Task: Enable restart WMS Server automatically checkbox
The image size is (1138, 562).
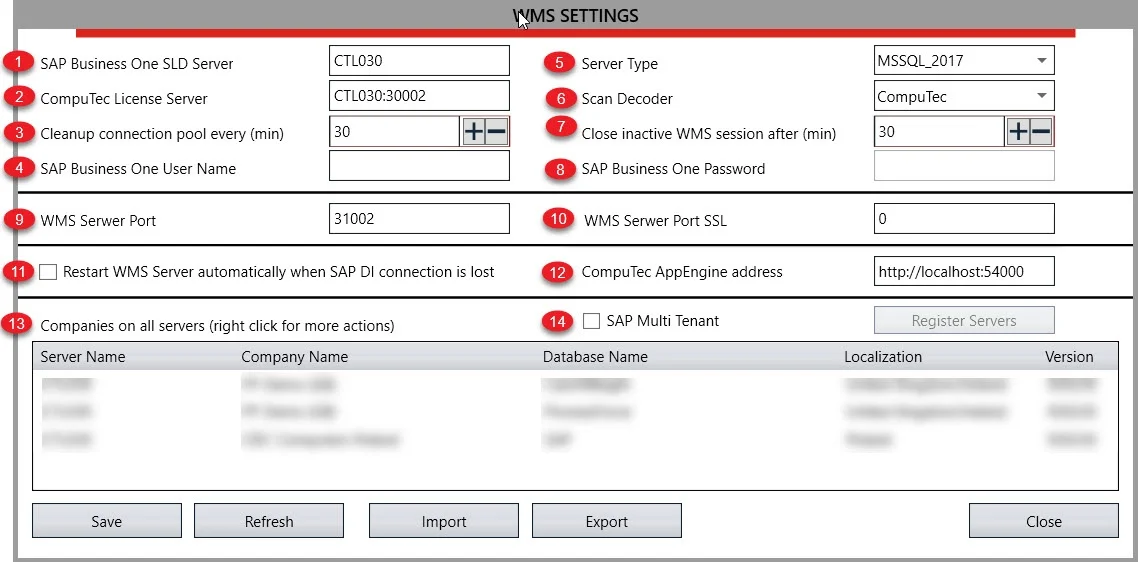Action: click(48, 272)
